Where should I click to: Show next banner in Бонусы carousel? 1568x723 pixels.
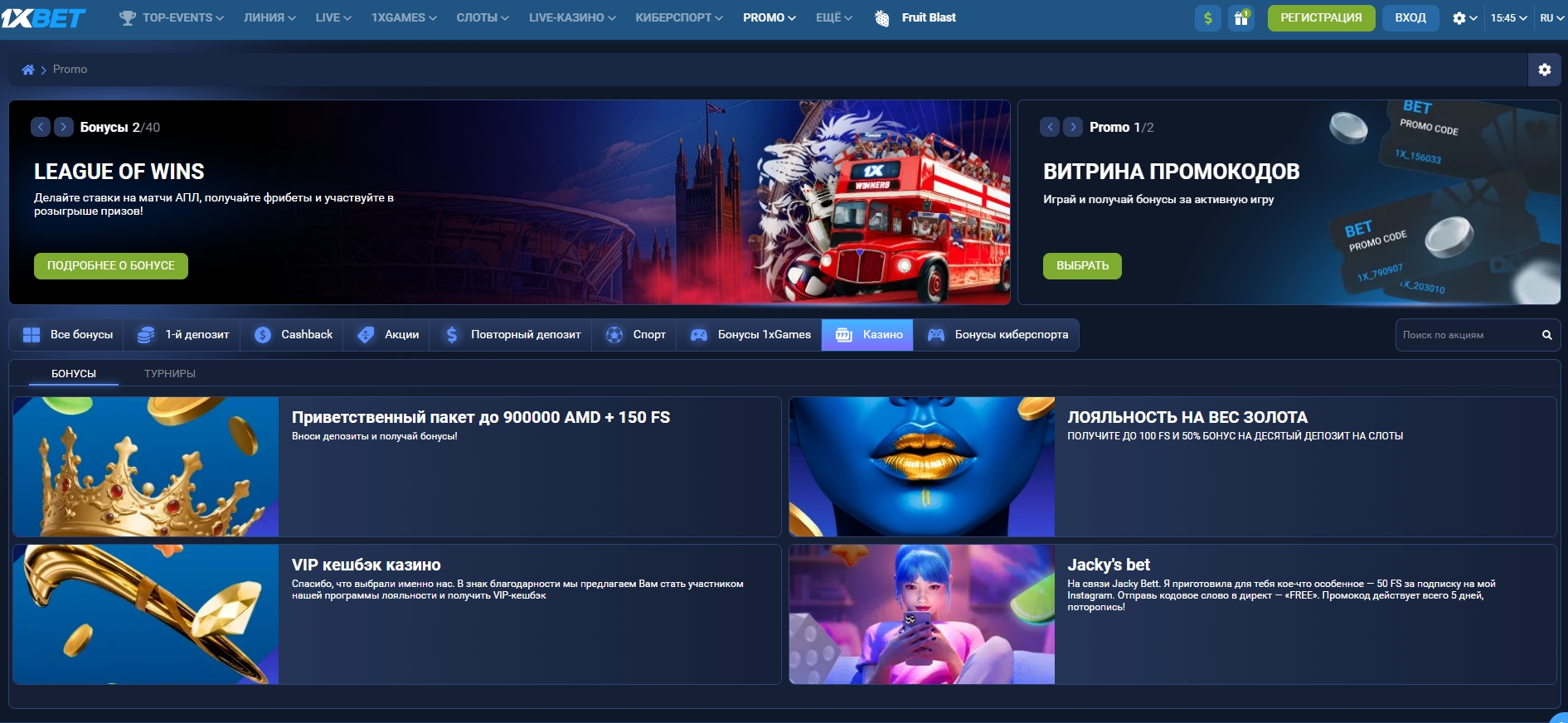[64, 127]
